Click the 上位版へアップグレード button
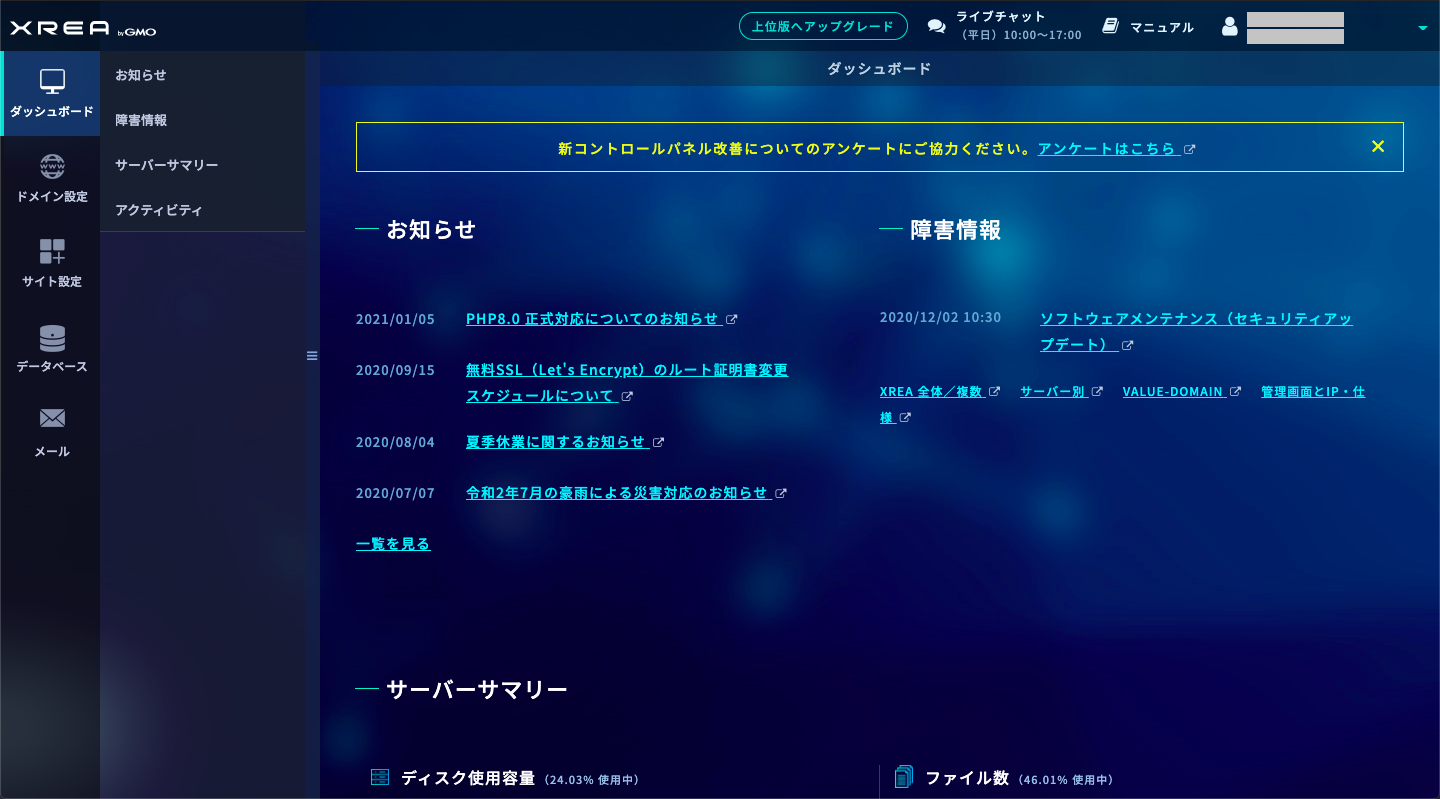The height and width of the screenshot is (799, 1440). pos(823,26)
